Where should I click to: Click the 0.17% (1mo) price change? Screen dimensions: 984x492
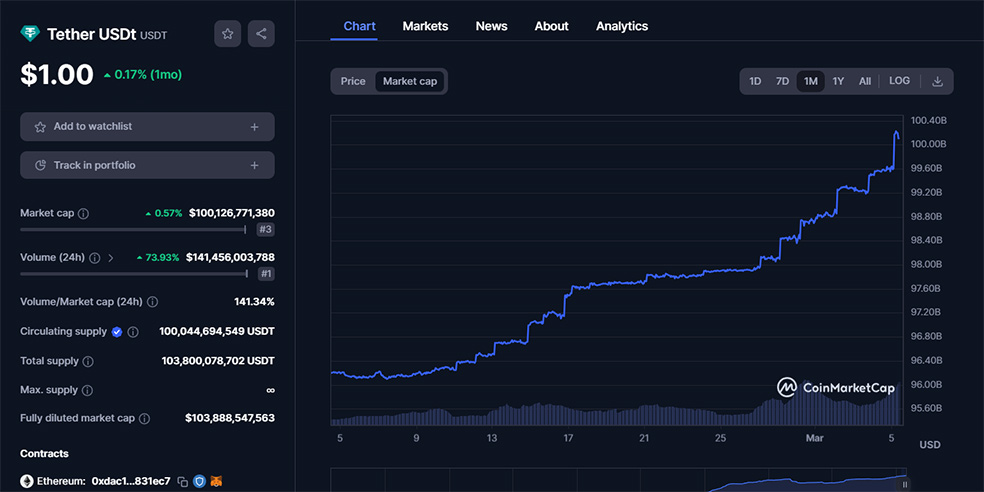click(143, 75)
